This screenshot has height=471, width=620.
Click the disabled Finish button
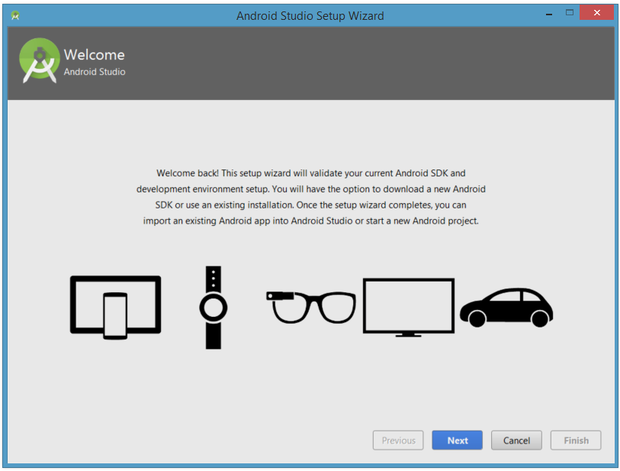tap(576, 440)
